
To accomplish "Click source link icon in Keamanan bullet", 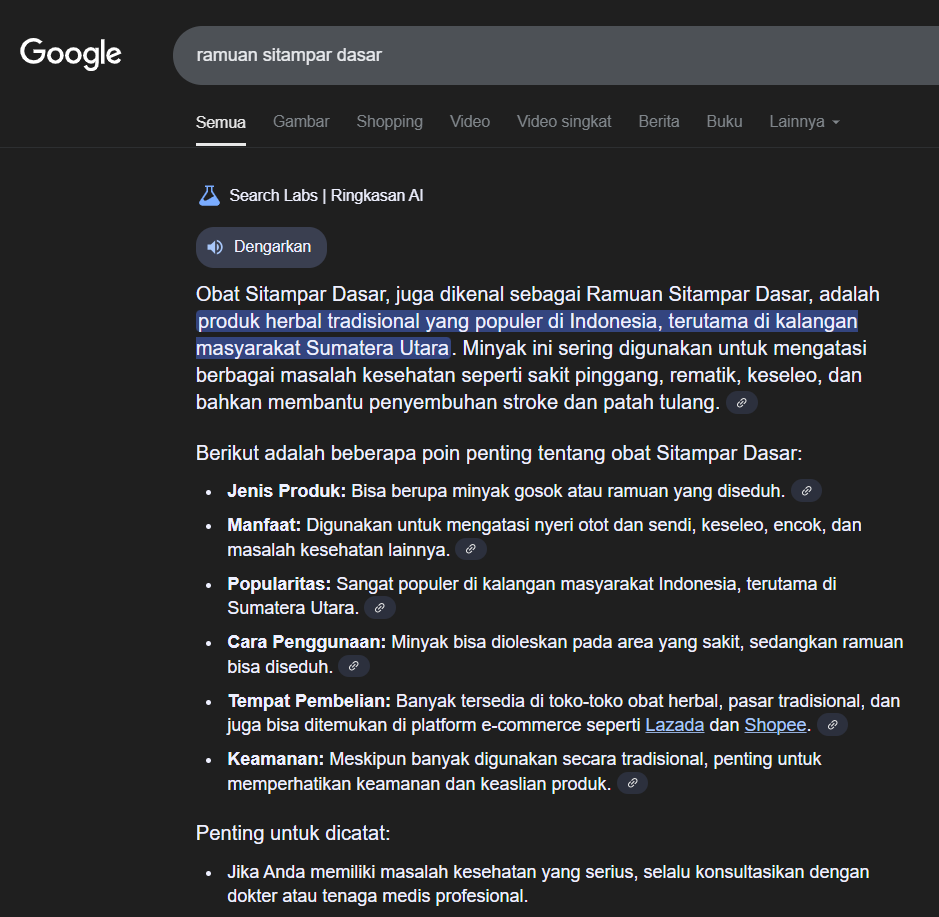I will click(632, 784).
